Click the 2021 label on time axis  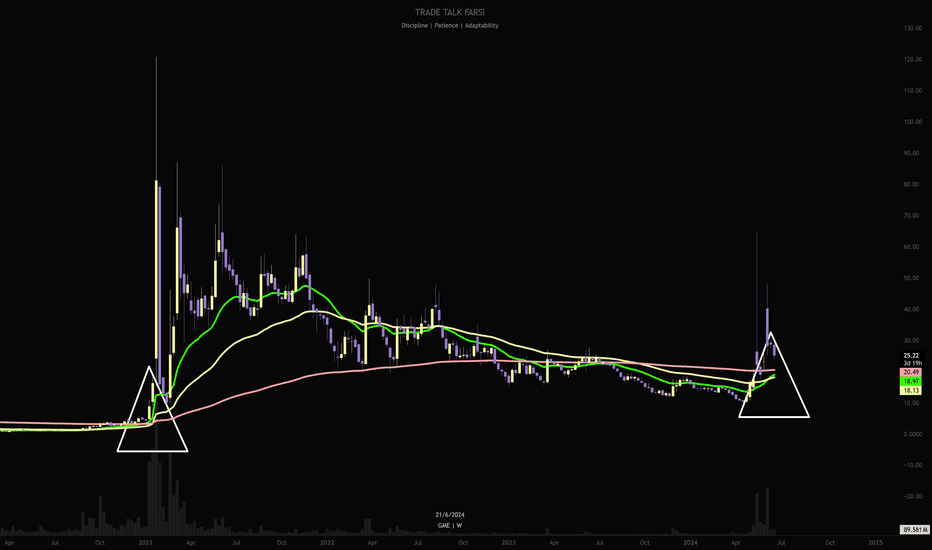(x=146, y=543)
